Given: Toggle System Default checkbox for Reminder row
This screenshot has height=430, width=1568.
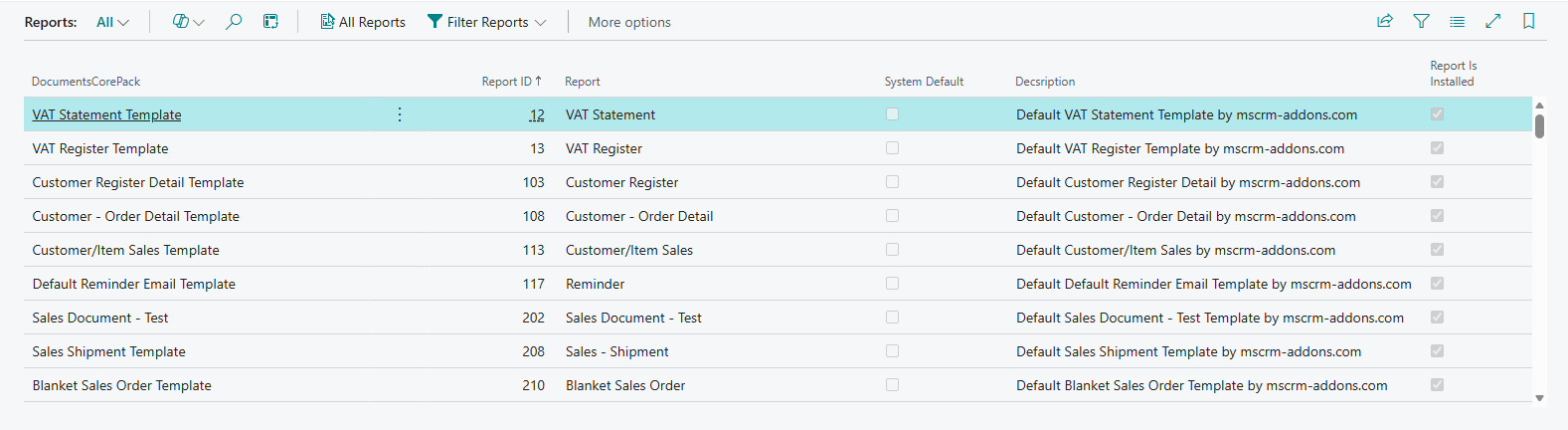Looking at the screenshot, I should point(892,284).
